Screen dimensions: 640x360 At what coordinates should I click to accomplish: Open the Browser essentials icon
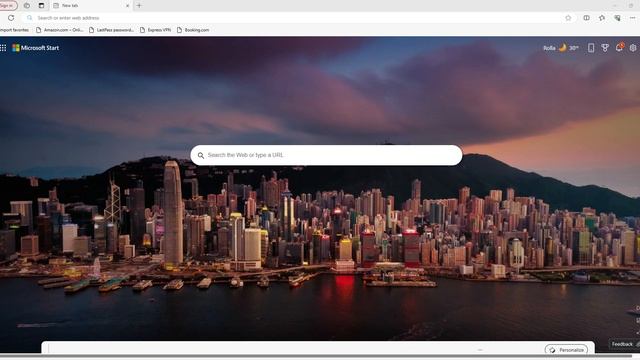pyautogui.click(x=618, y=18)
